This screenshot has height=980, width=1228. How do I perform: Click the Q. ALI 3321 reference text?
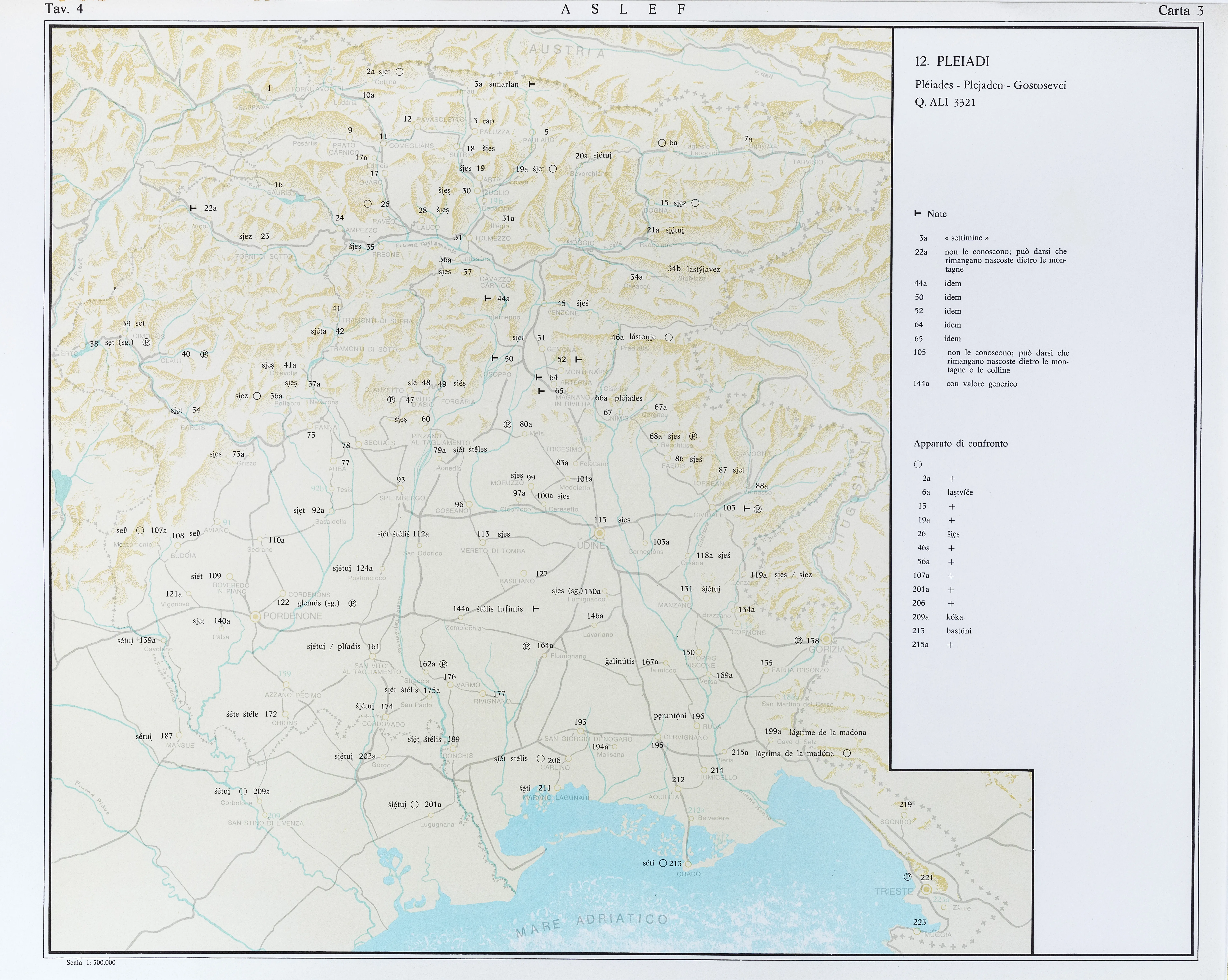[946, 103]
